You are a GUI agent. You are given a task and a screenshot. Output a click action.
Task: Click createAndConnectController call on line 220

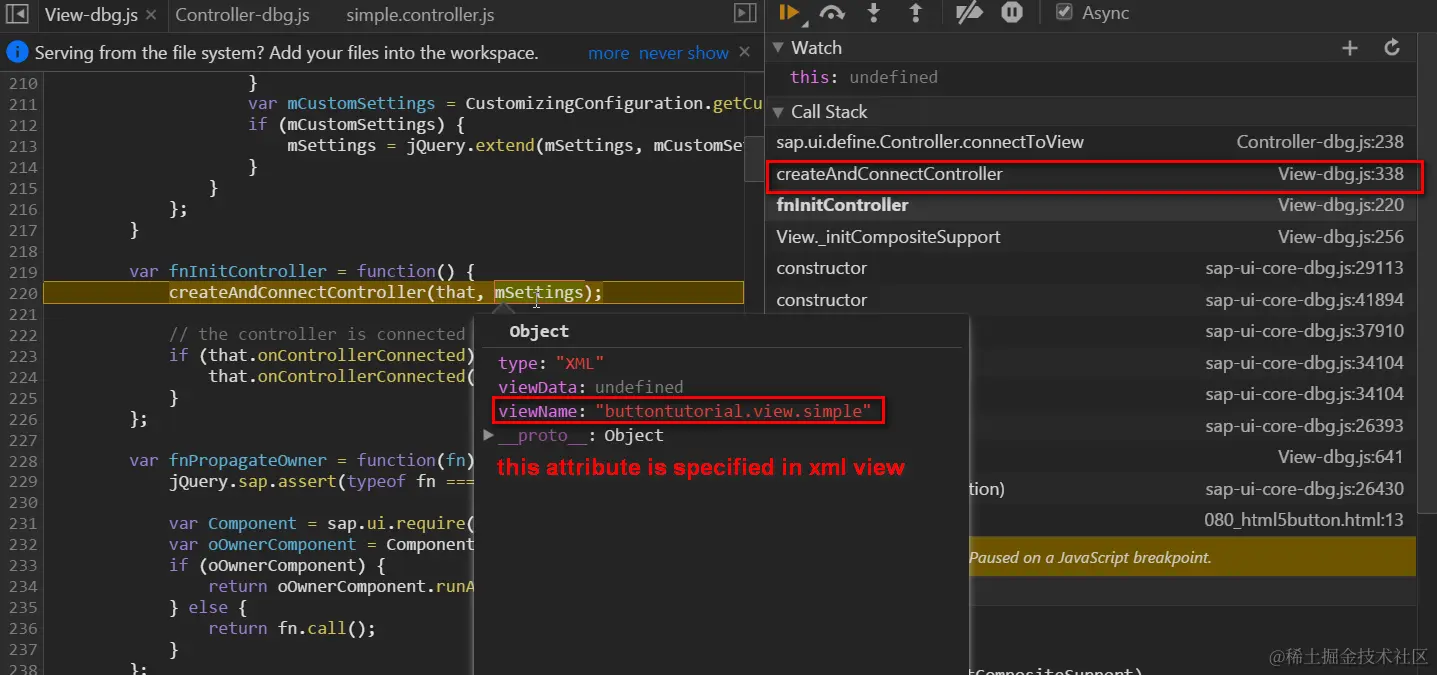pyautogui.click(x=297, y=293)
